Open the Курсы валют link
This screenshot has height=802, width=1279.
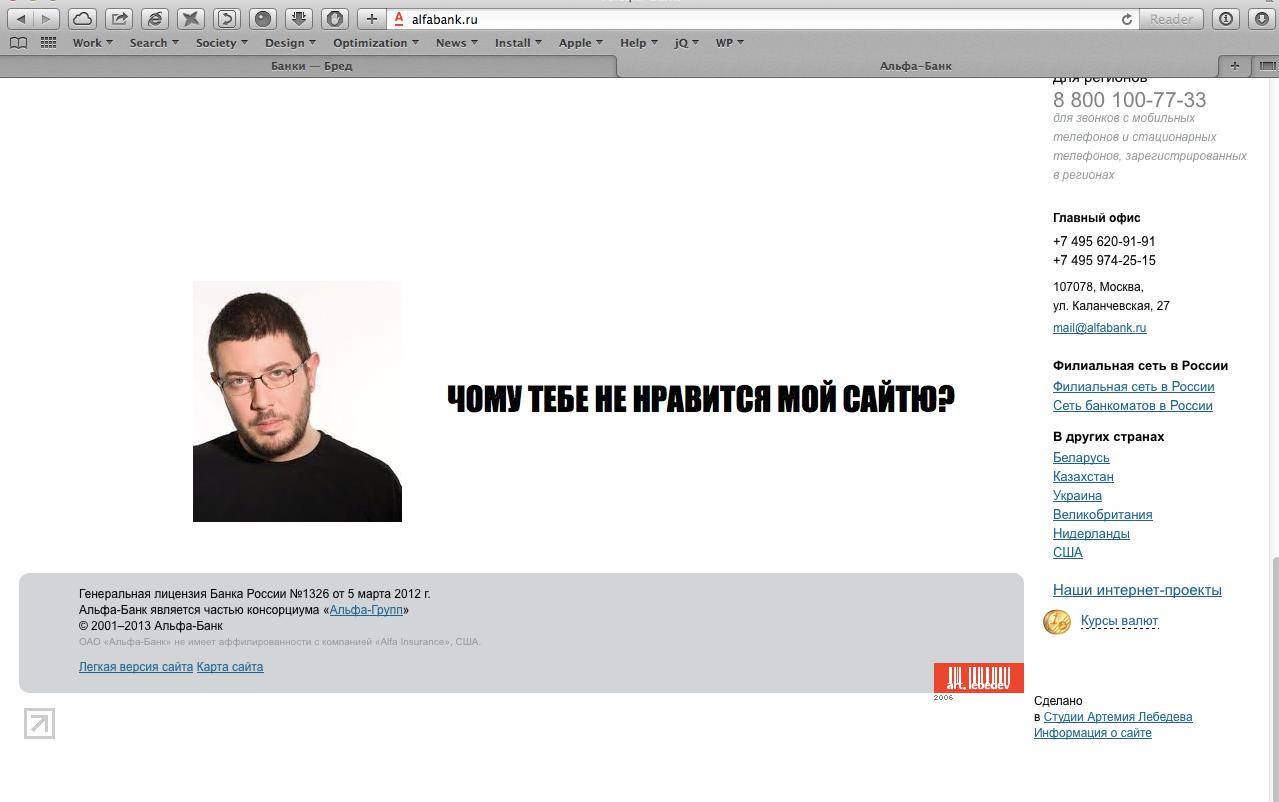[x=1119, y=621]
